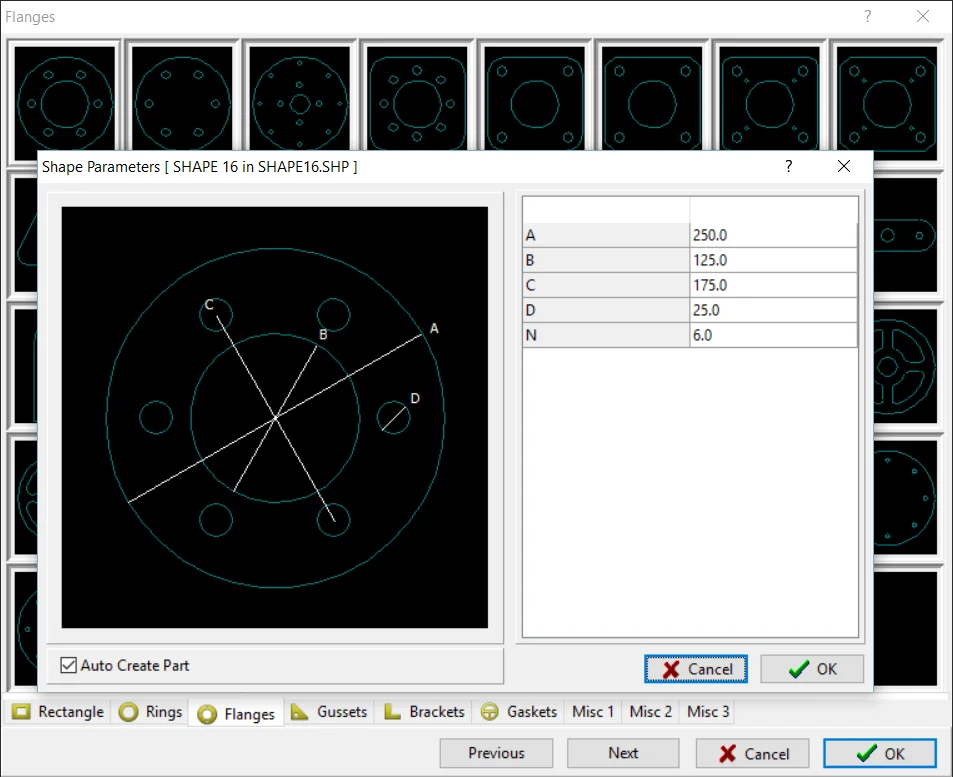Switch to the Brackets tab
The image size is (953, 777).
(424, 711)
